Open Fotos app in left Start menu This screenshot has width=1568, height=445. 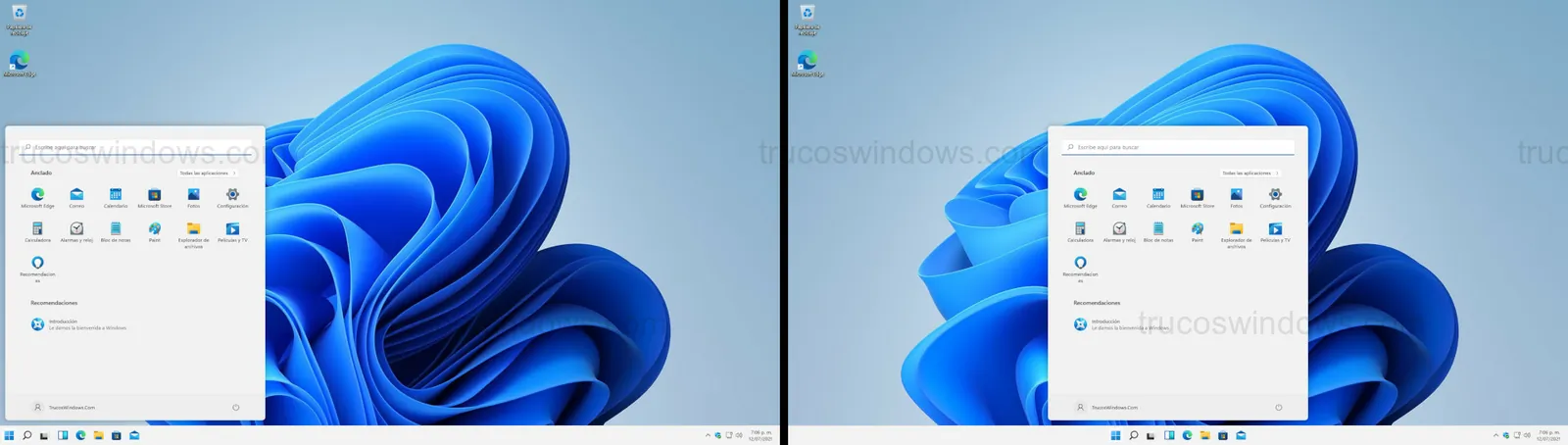click(x=194, y=195)
